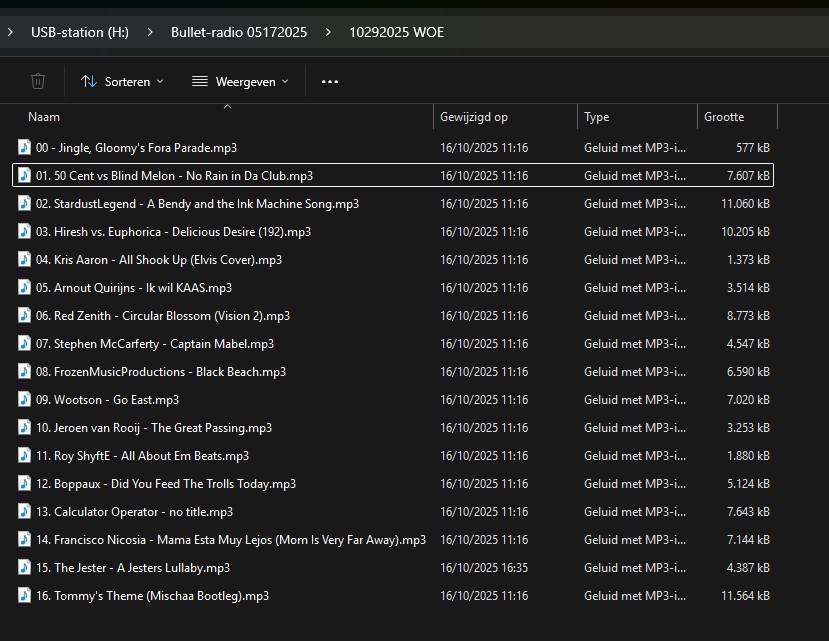Click the 3.514 kB size value
The height and width of the screenshot is (641, 829).
click(x=748, y=288)
